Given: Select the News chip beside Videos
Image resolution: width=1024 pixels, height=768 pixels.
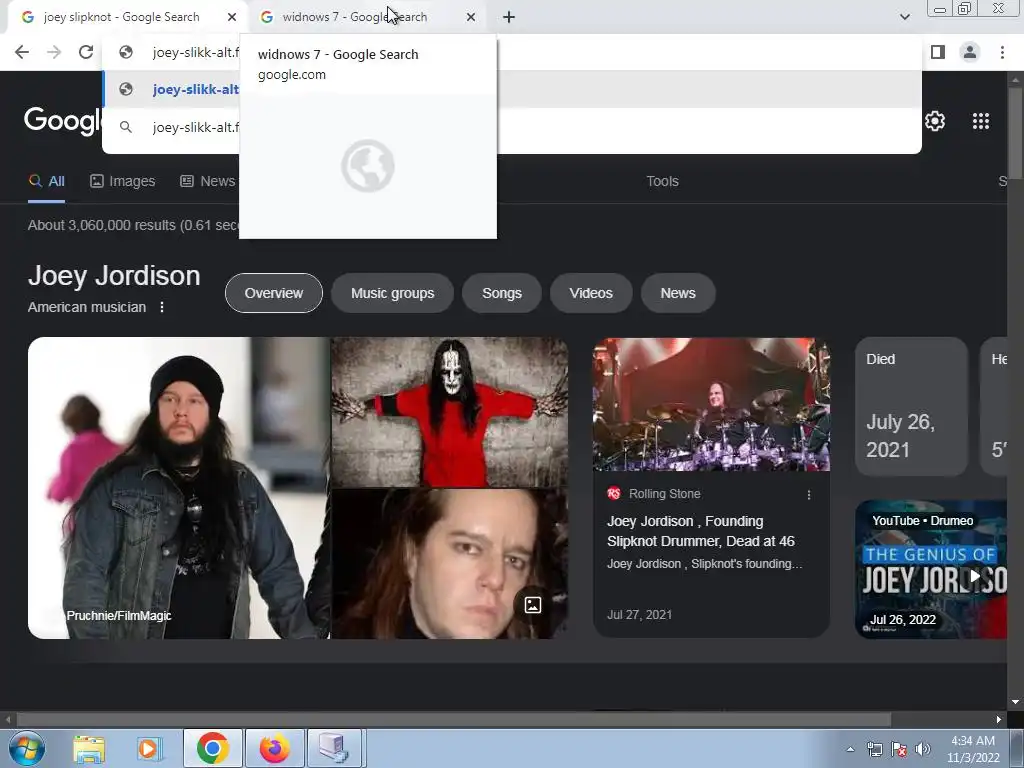Looking at the screenshot, I should 678,293.
